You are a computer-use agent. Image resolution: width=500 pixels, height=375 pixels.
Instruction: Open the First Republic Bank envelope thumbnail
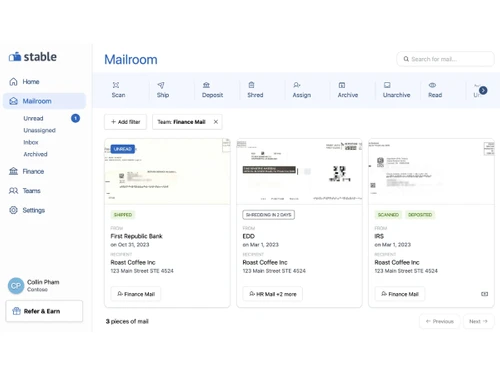coord(167,171)
